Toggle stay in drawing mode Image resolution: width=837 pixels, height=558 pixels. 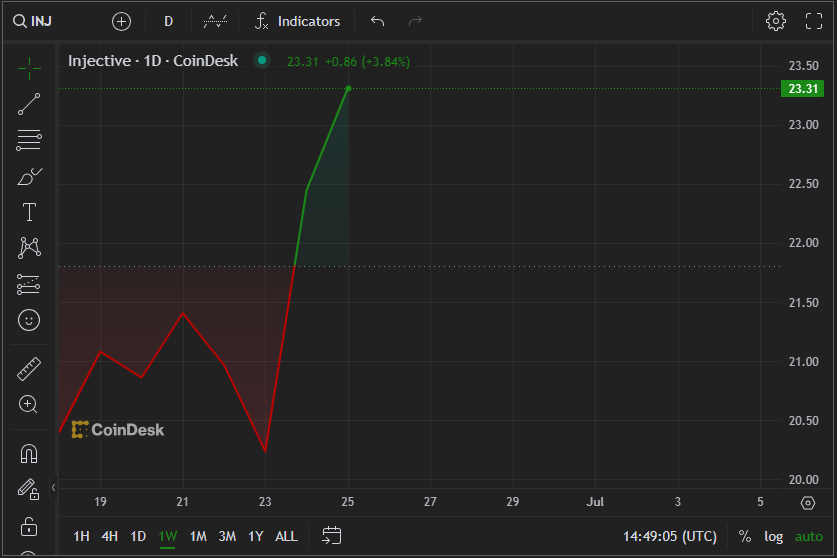tap(29, 489)
